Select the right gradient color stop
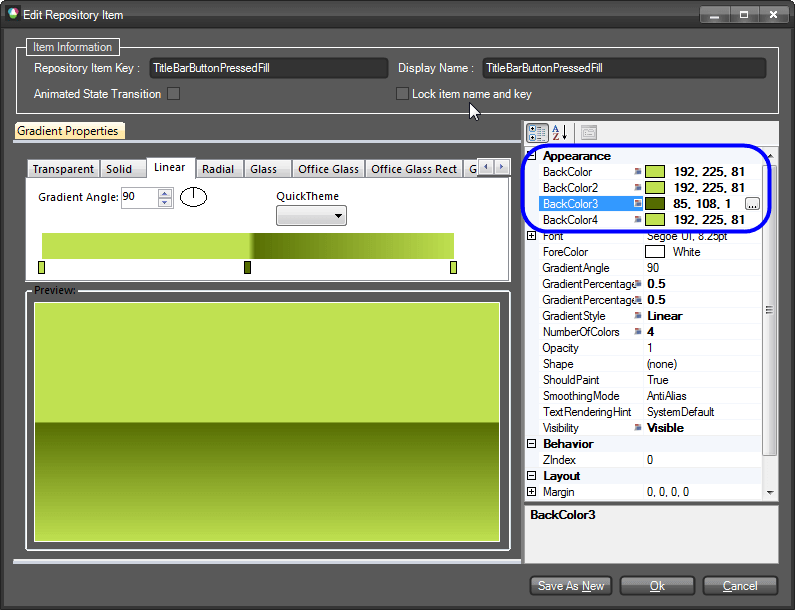The height and width of the screenshot is (610, 795). (453, 267)
